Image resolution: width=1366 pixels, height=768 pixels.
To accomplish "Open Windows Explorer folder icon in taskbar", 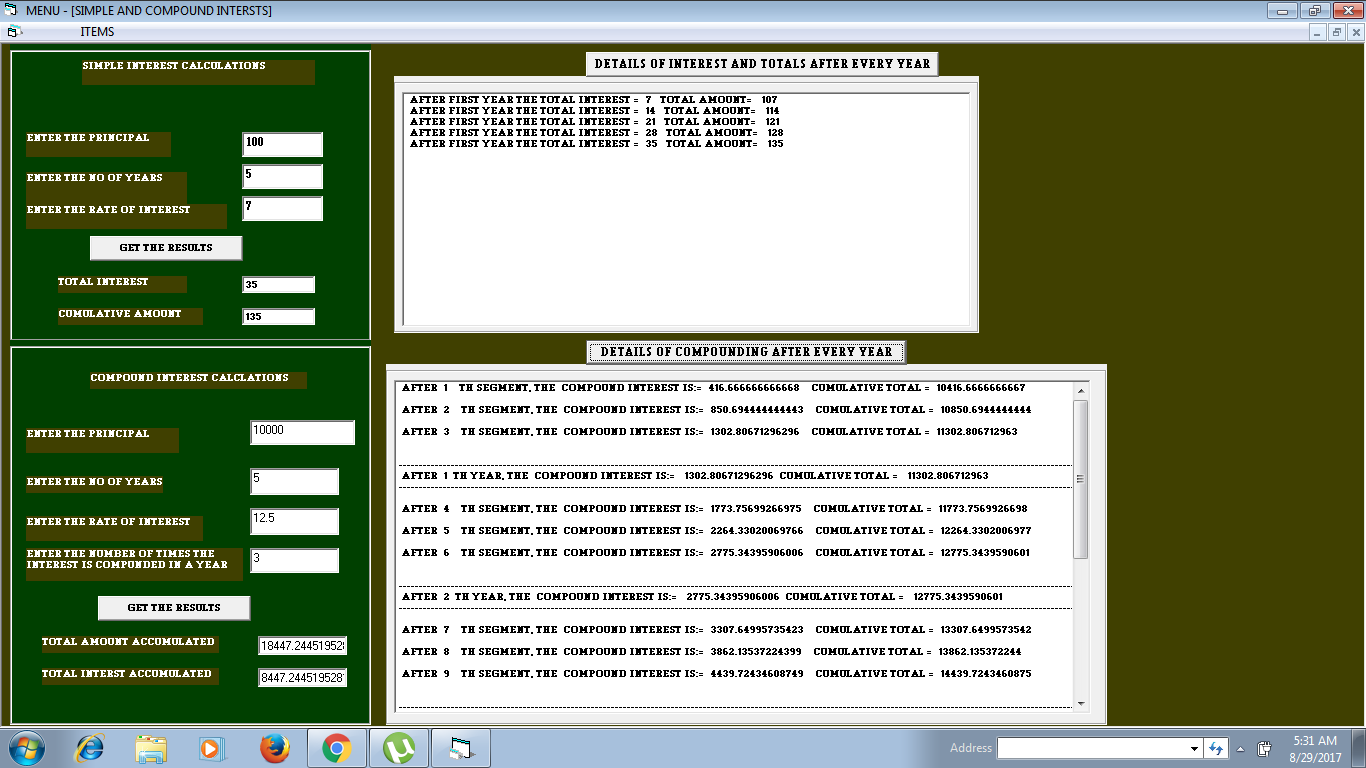I will point(151,748).
